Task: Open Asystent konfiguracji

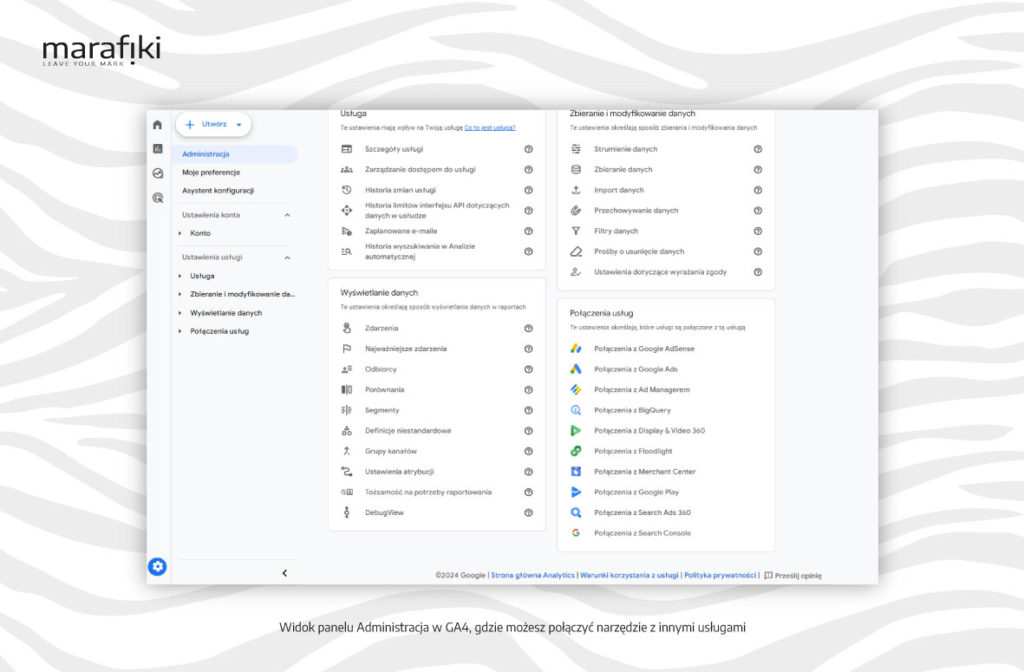Action: 217,191
